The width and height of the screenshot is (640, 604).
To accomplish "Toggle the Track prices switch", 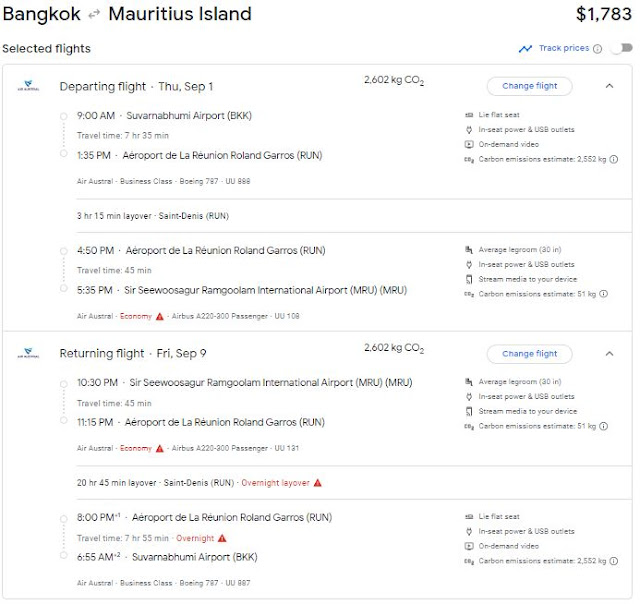I will point(622,48).
